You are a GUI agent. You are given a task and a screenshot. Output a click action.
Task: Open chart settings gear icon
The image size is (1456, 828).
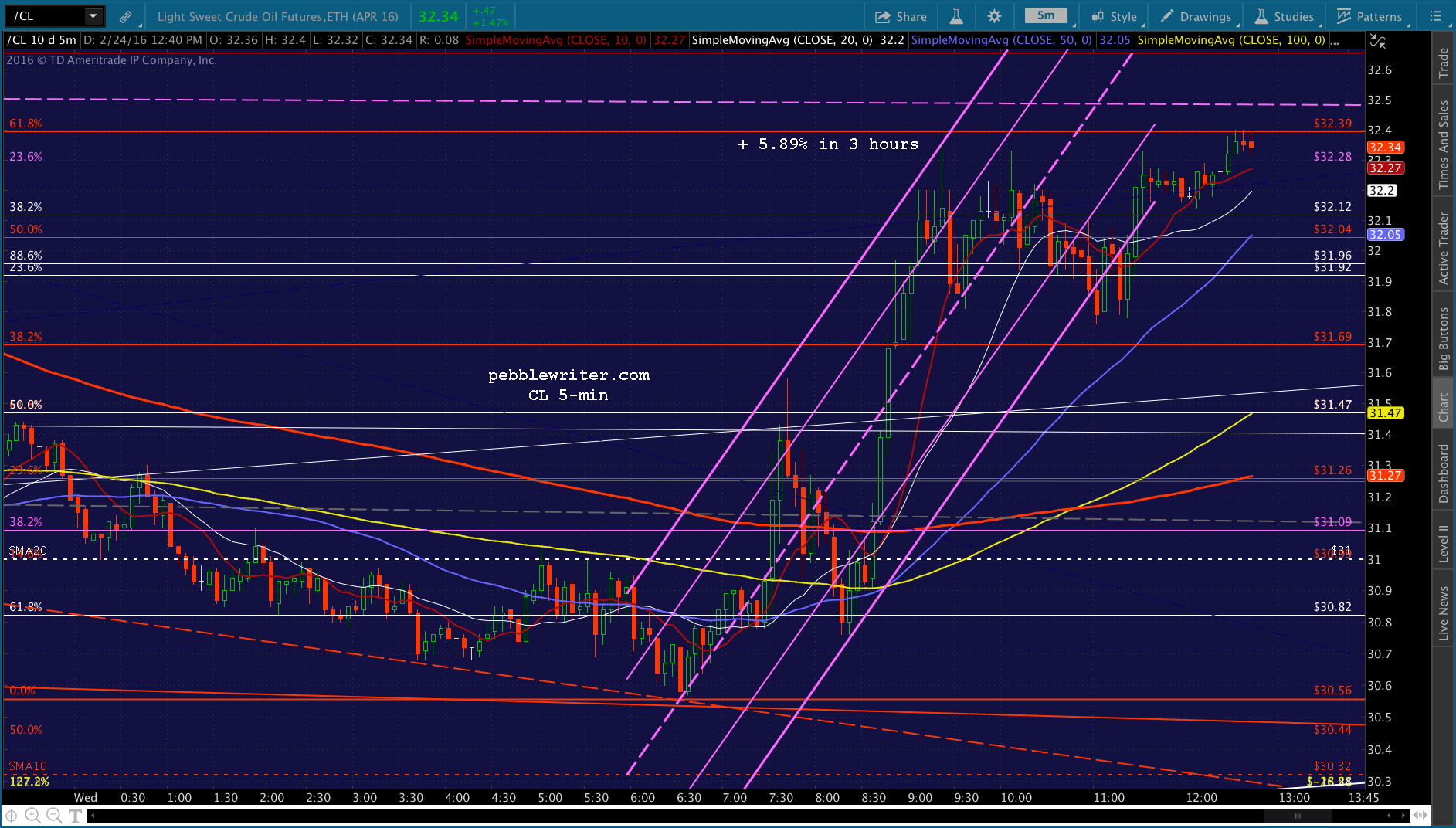(x=994, y=16)
